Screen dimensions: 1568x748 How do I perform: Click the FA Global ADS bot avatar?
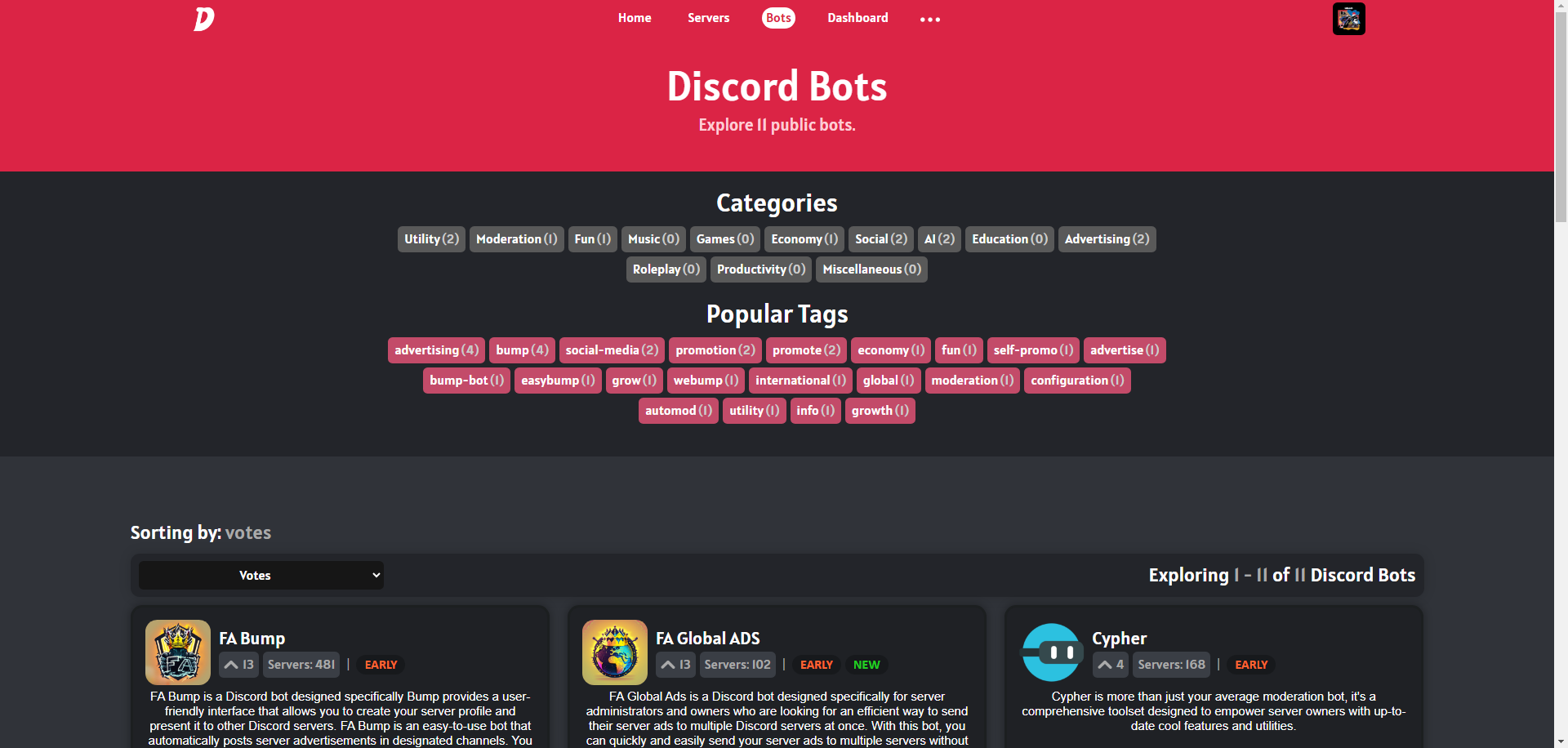[615, 652]
